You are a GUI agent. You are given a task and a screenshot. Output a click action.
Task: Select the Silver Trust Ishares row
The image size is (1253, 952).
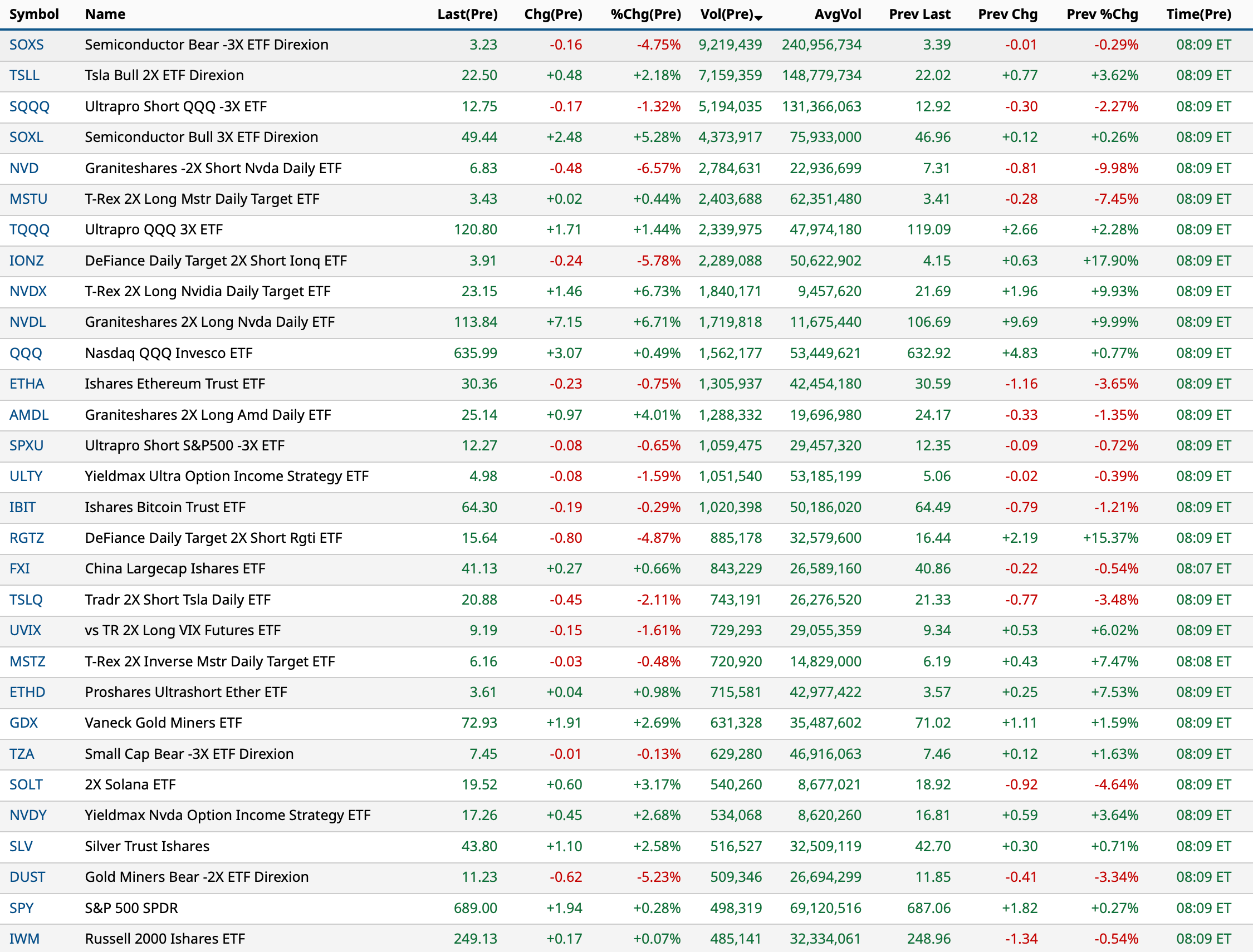pos(148,846)
